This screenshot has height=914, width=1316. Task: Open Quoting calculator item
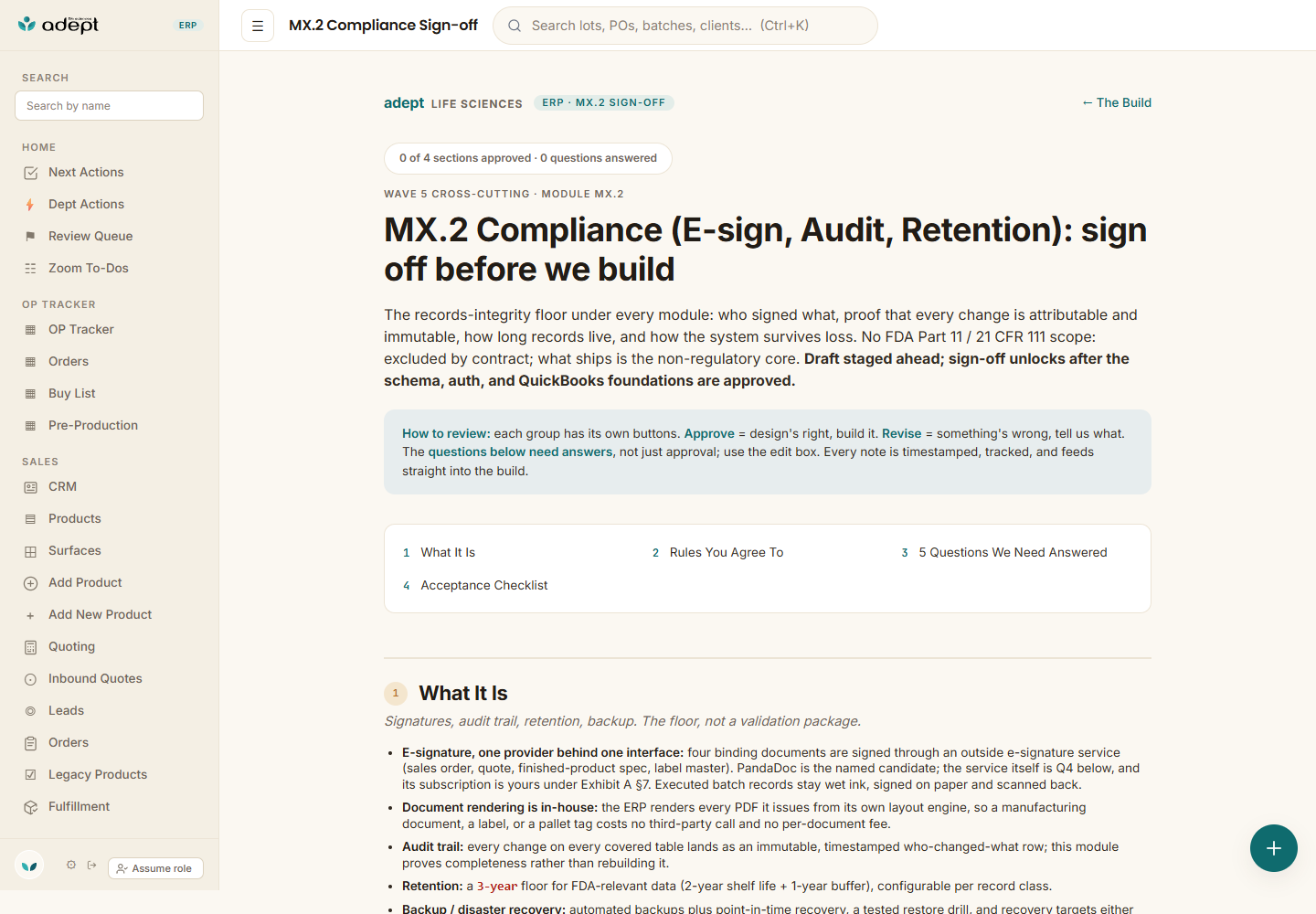coord(110,646)
